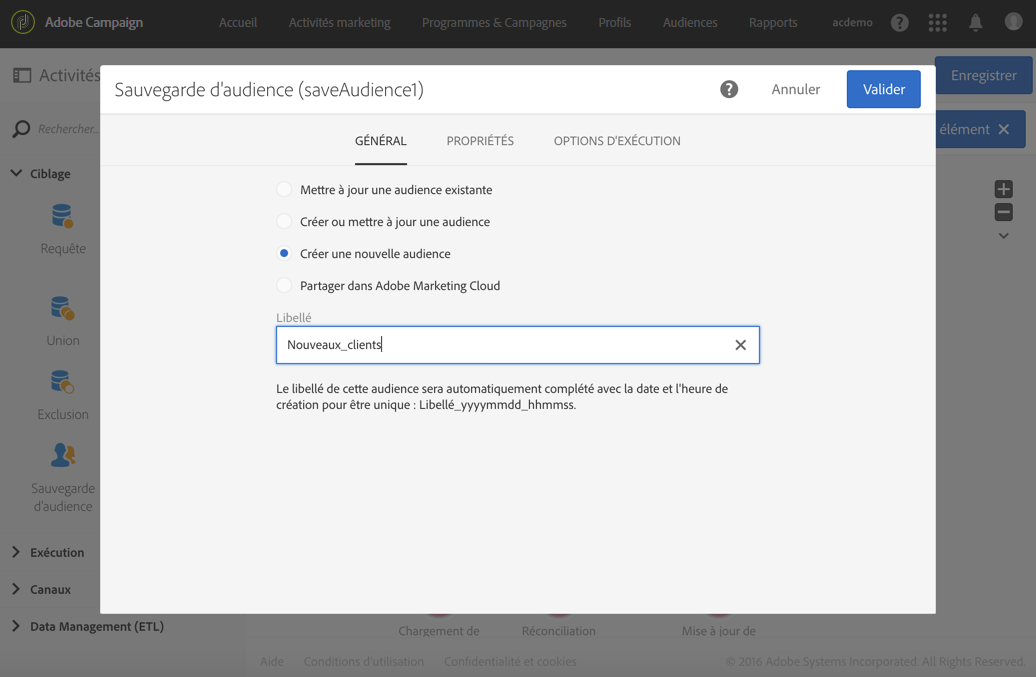The height and width of the screenshot is (677, 1036).
Task: Click the Valider button
Action: click(x=883, y=89)
